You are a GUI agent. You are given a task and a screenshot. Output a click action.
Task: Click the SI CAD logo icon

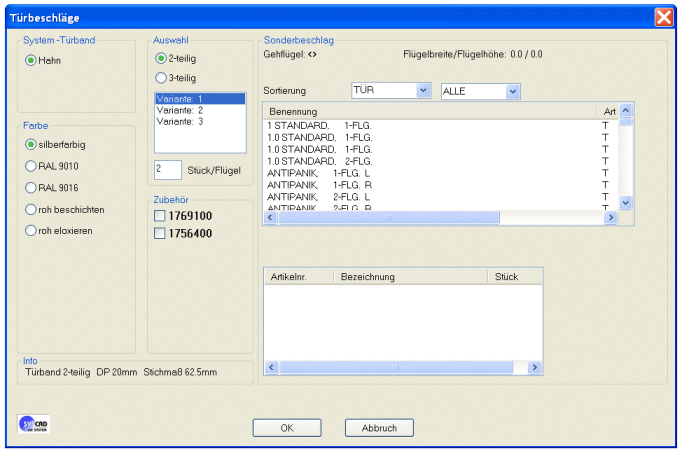[34, 423]
